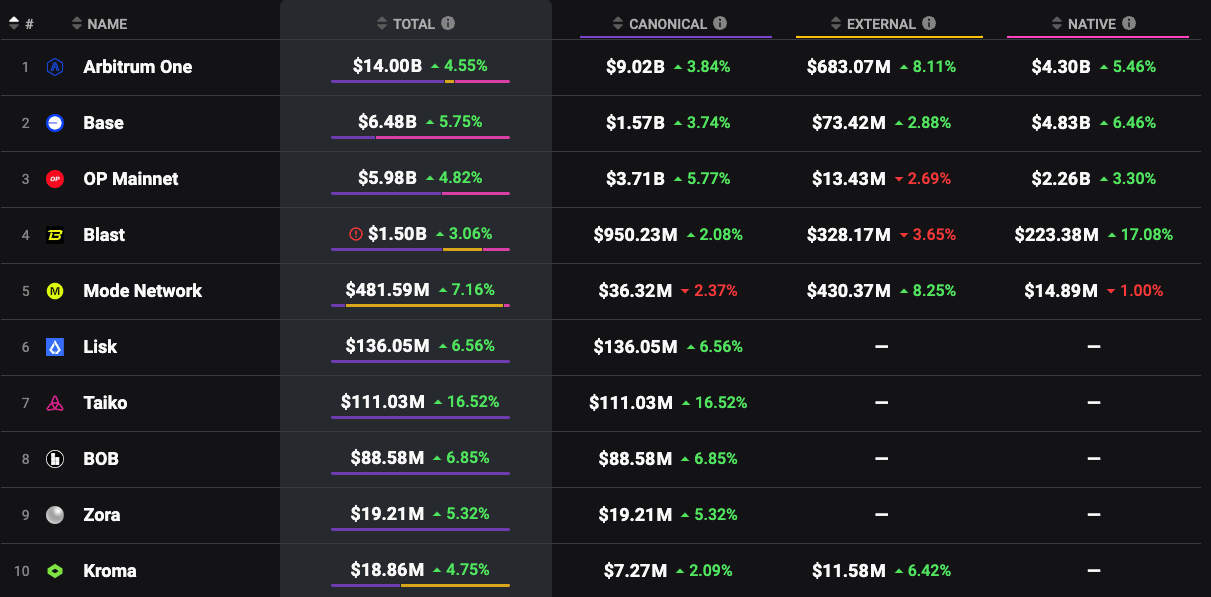Click the Mode Network total value breakdown bar
The image size is (1211, 597).
[x=420, y=305]
